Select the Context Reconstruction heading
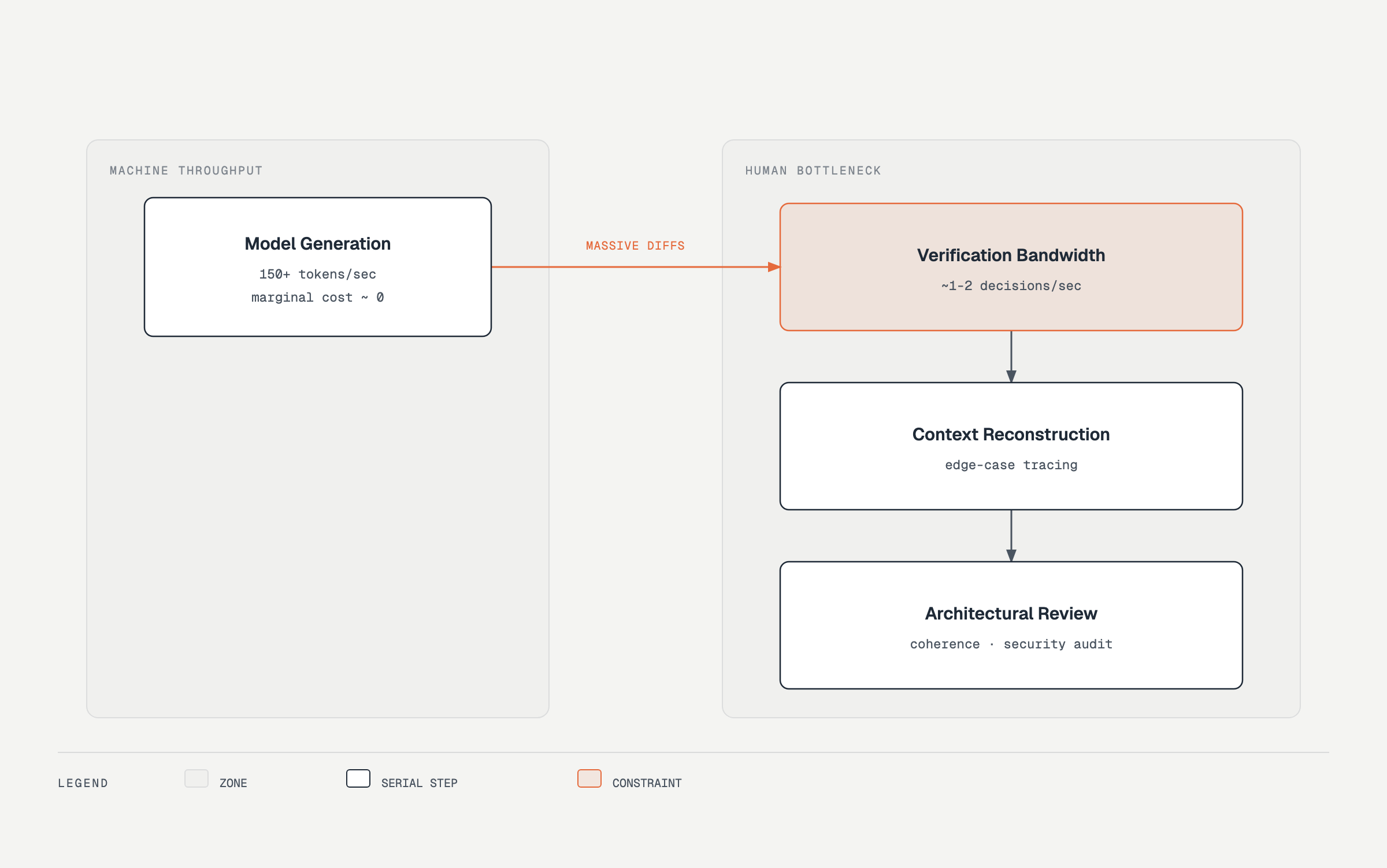The width and height of the screenshot is (1387, 868). pos(1011,435)
